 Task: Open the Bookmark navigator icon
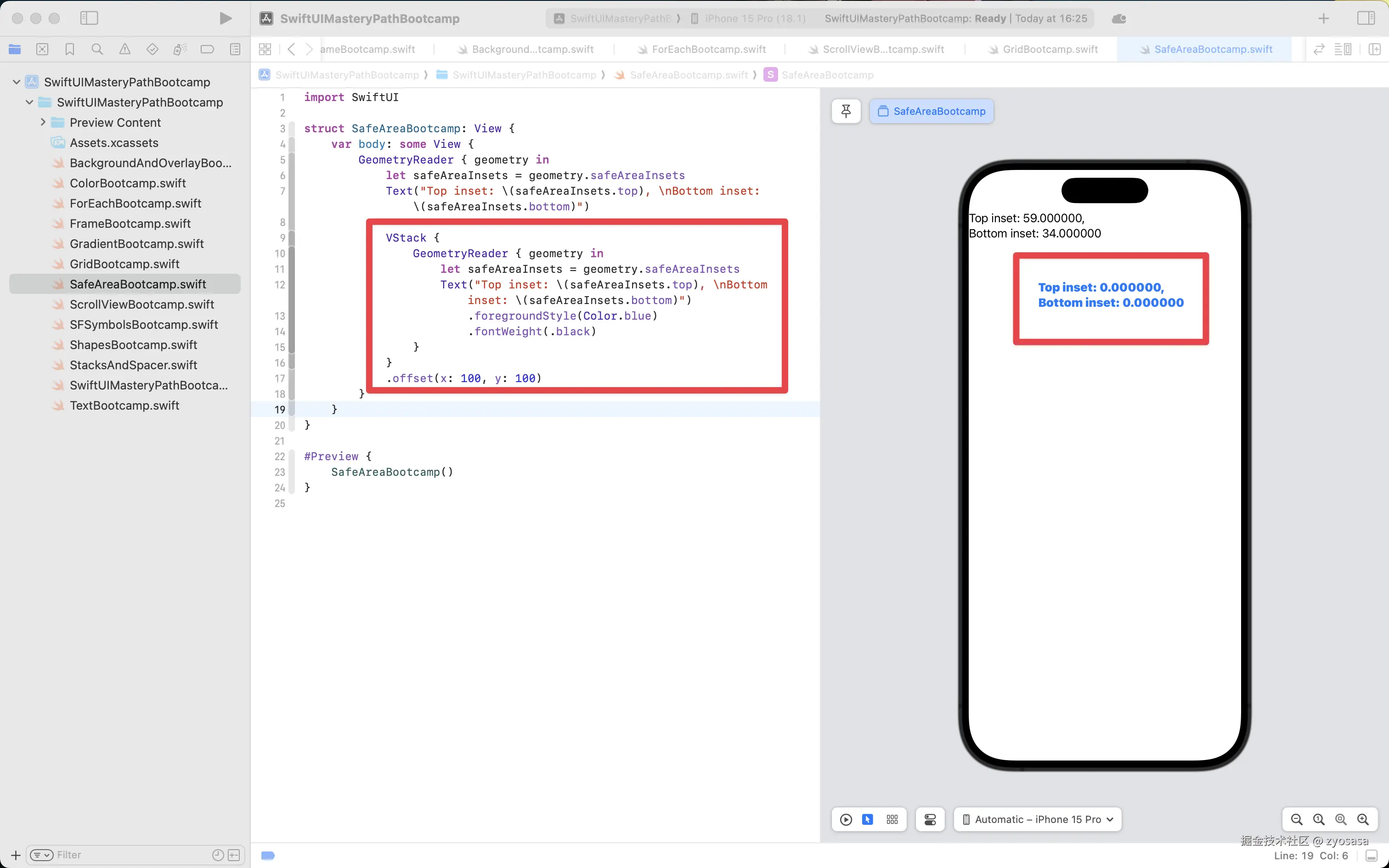point(69,50)
